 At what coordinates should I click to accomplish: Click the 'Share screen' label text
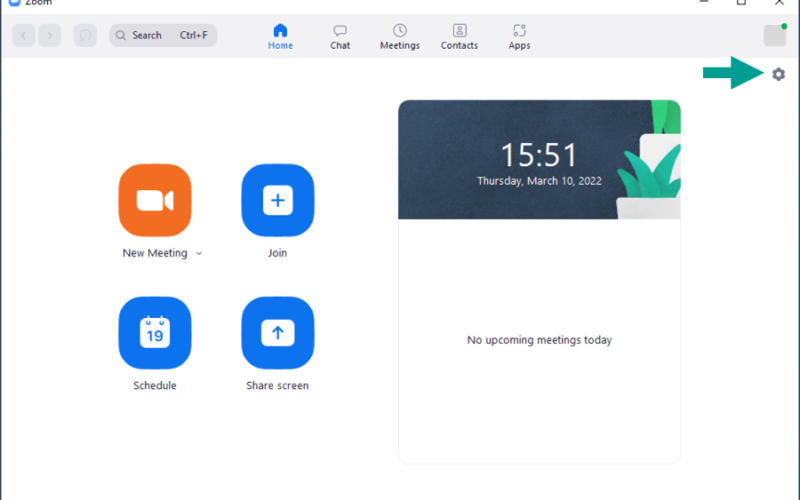(278, 386)
